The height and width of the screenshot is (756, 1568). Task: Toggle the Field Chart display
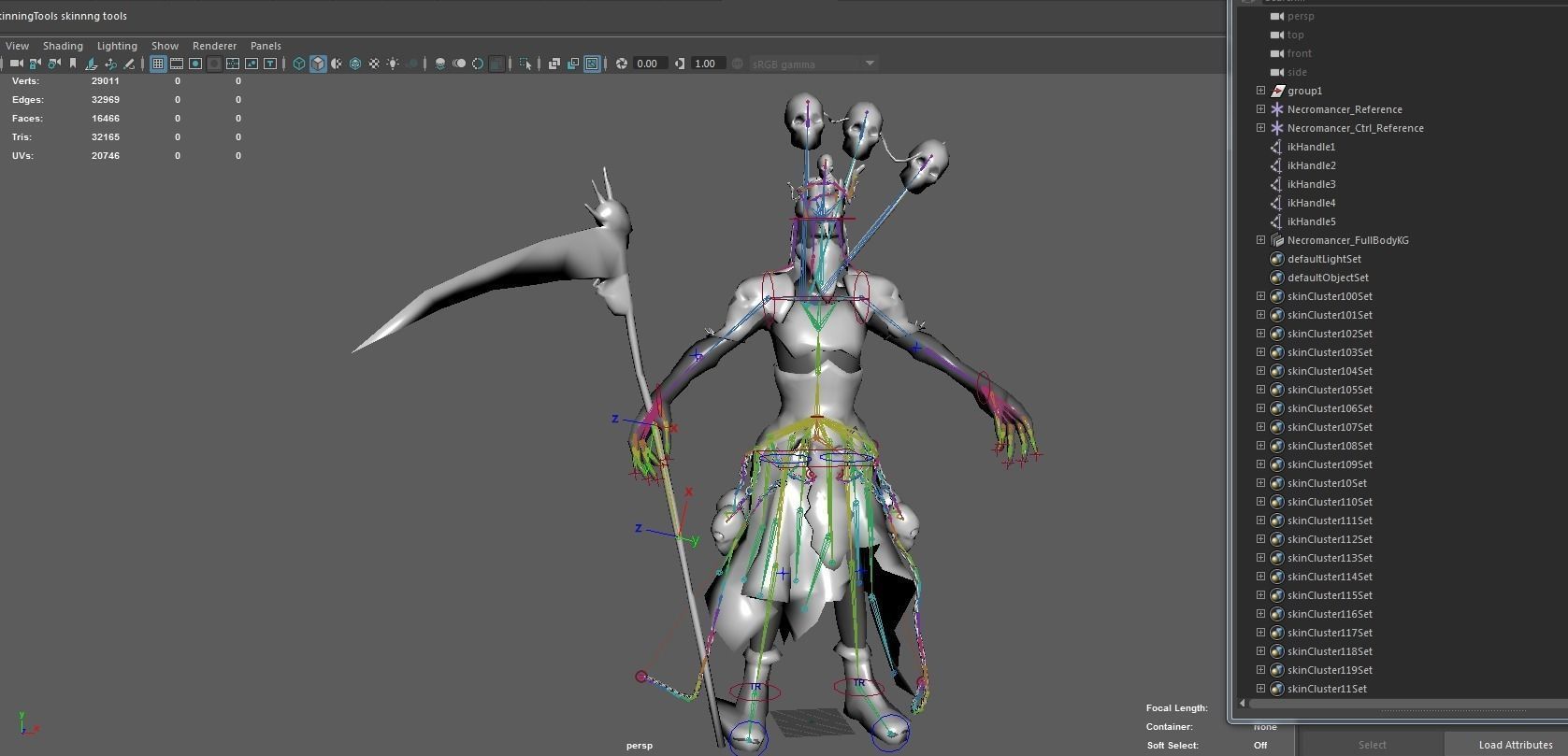coord(233,64)
